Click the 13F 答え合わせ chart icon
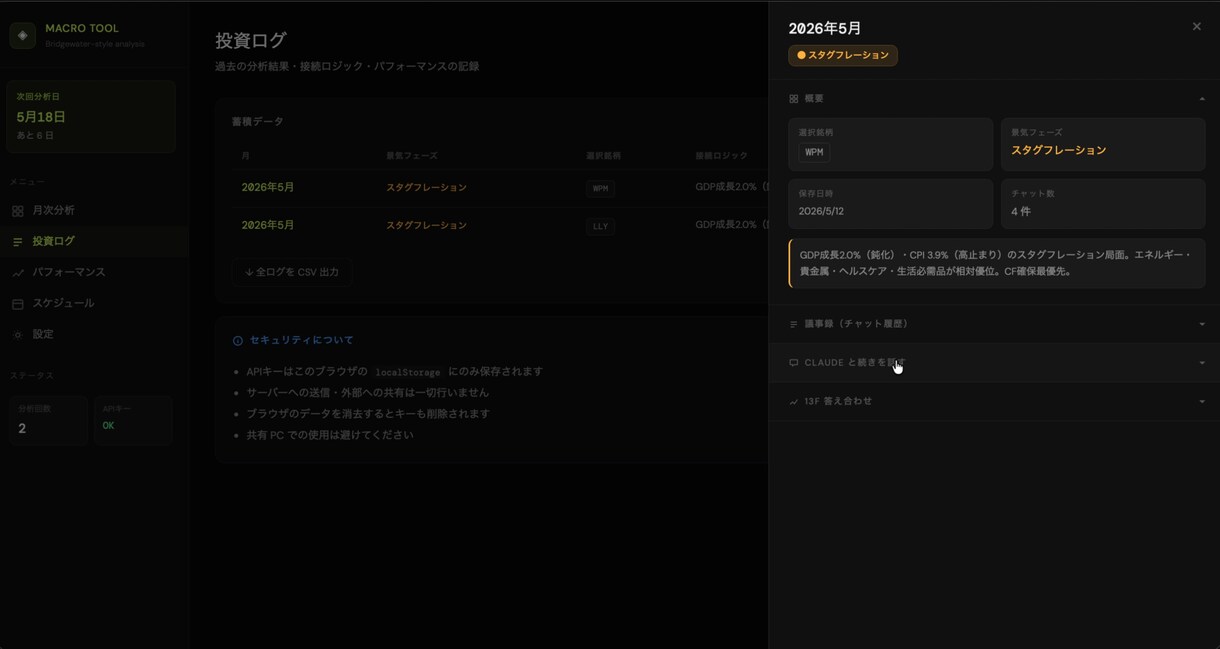The height and width of the screenshot is (649, 1220). coord(794,402)
